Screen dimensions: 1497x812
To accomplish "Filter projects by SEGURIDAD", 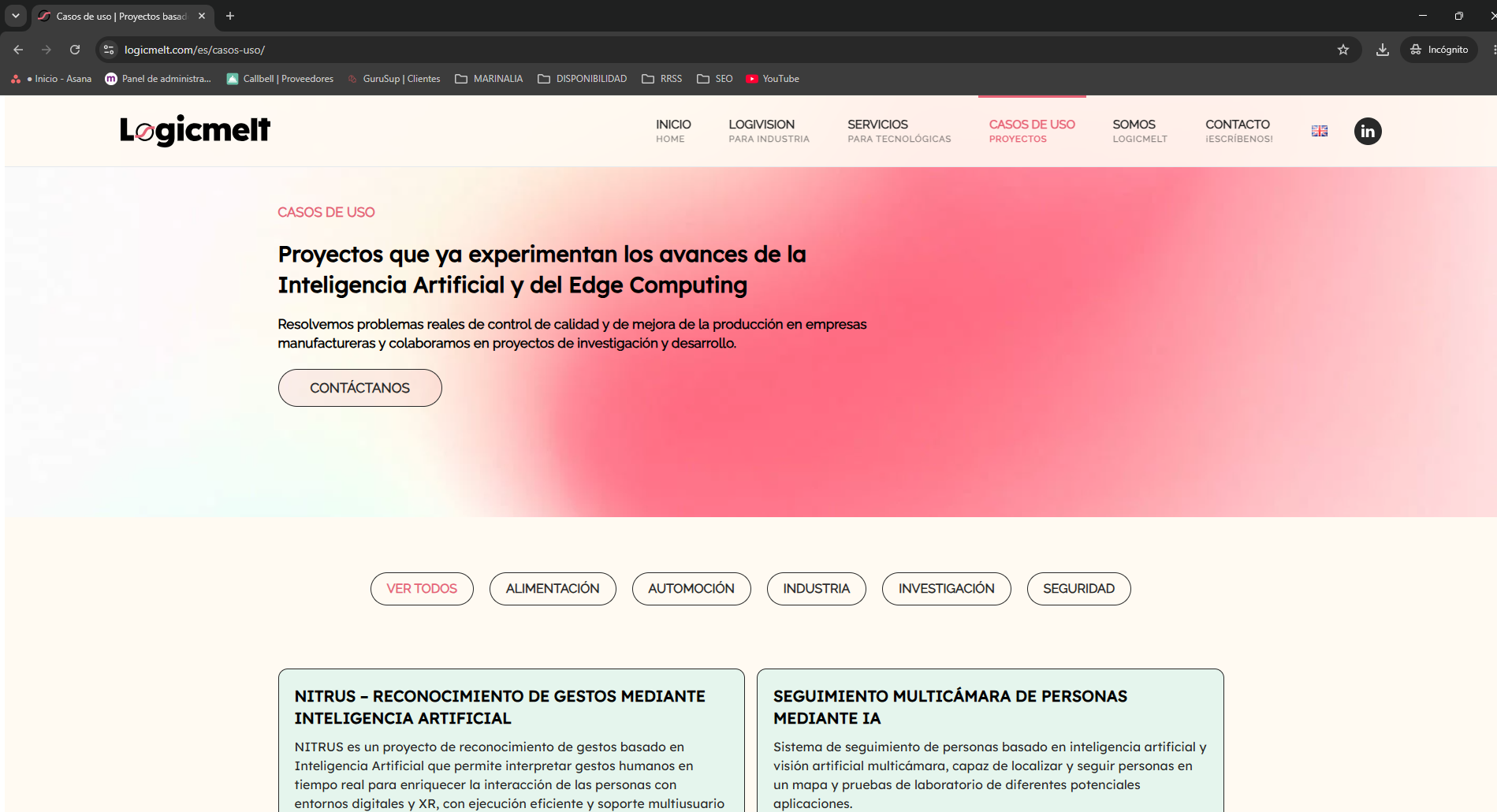I will coord(1079,589).
